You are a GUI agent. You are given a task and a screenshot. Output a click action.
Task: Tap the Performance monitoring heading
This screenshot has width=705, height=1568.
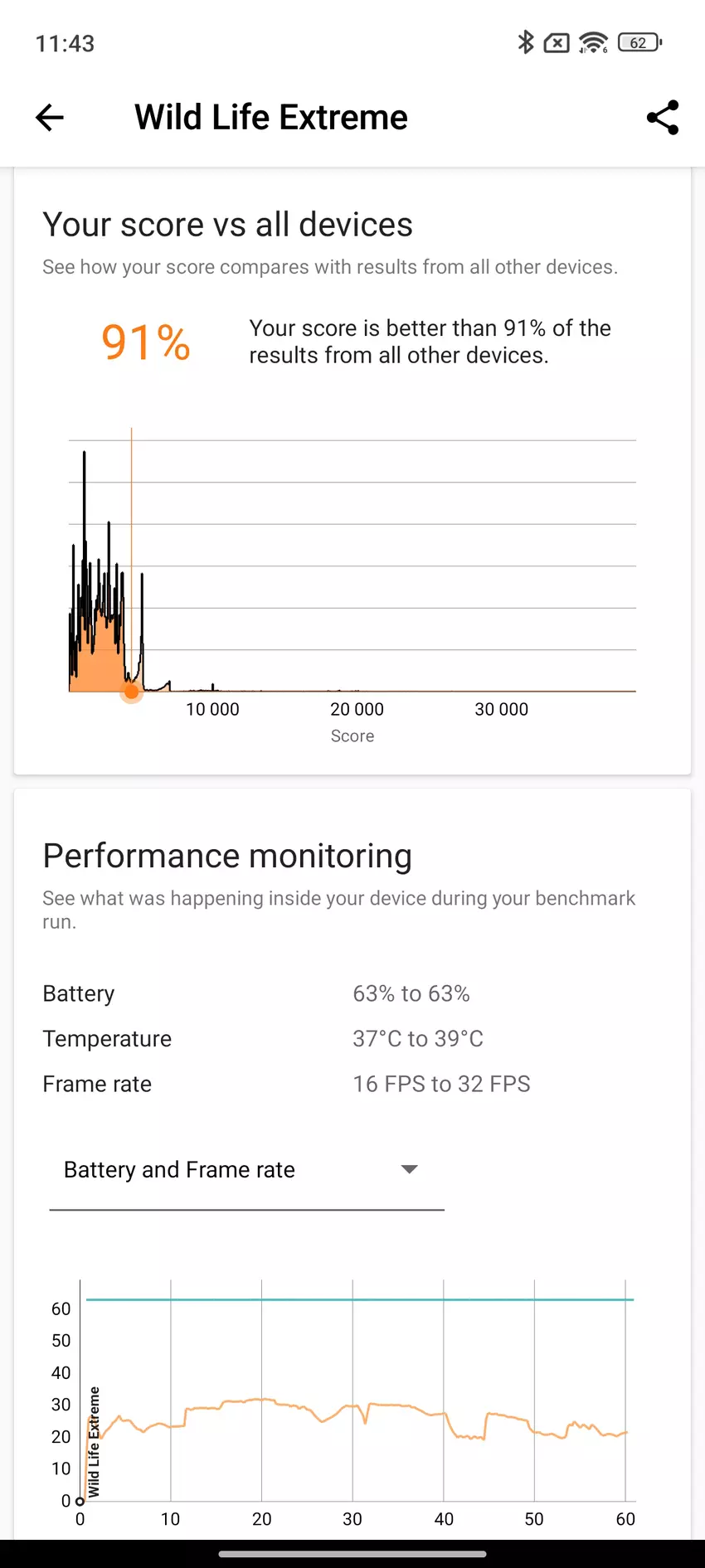[227, 856]
